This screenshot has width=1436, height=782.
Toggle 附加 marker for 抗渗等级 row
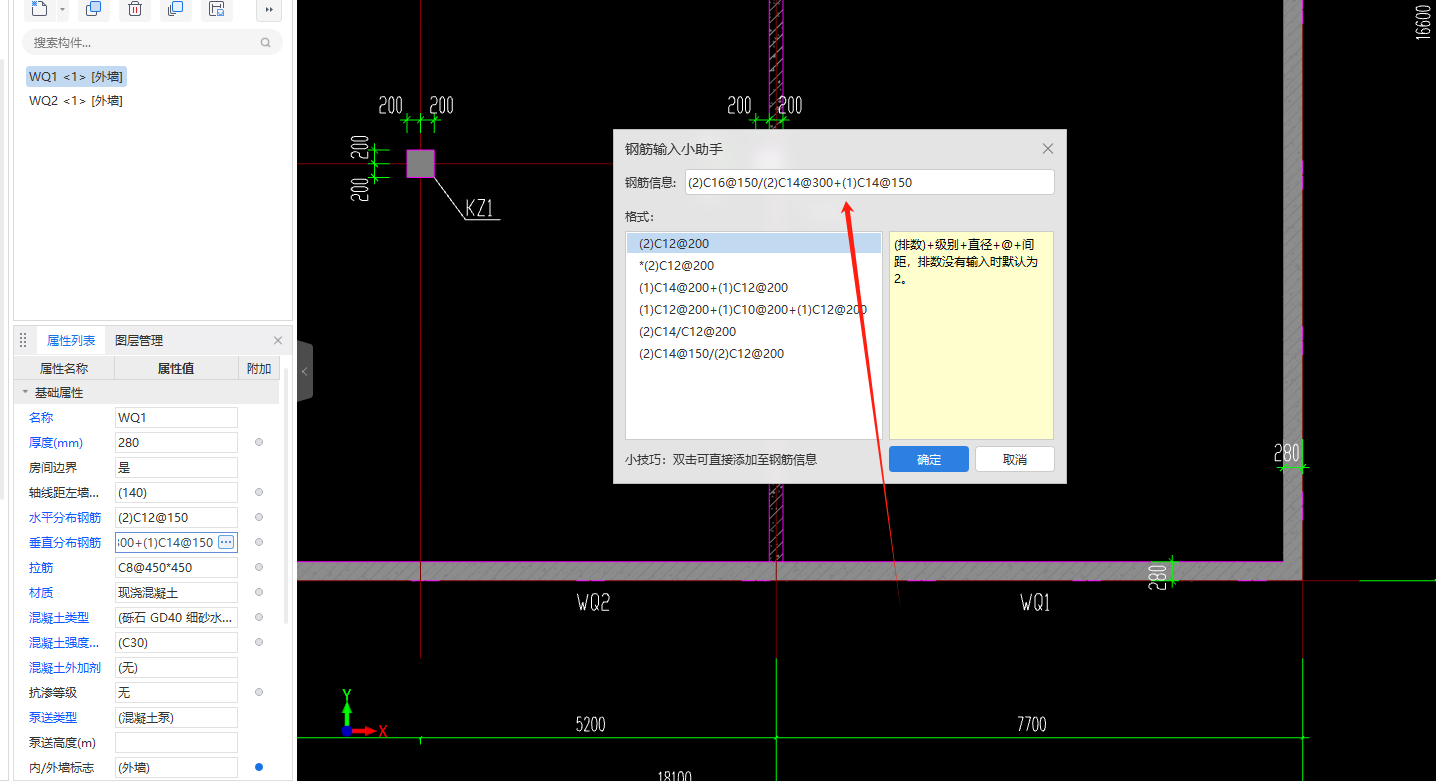coord(259,692)
